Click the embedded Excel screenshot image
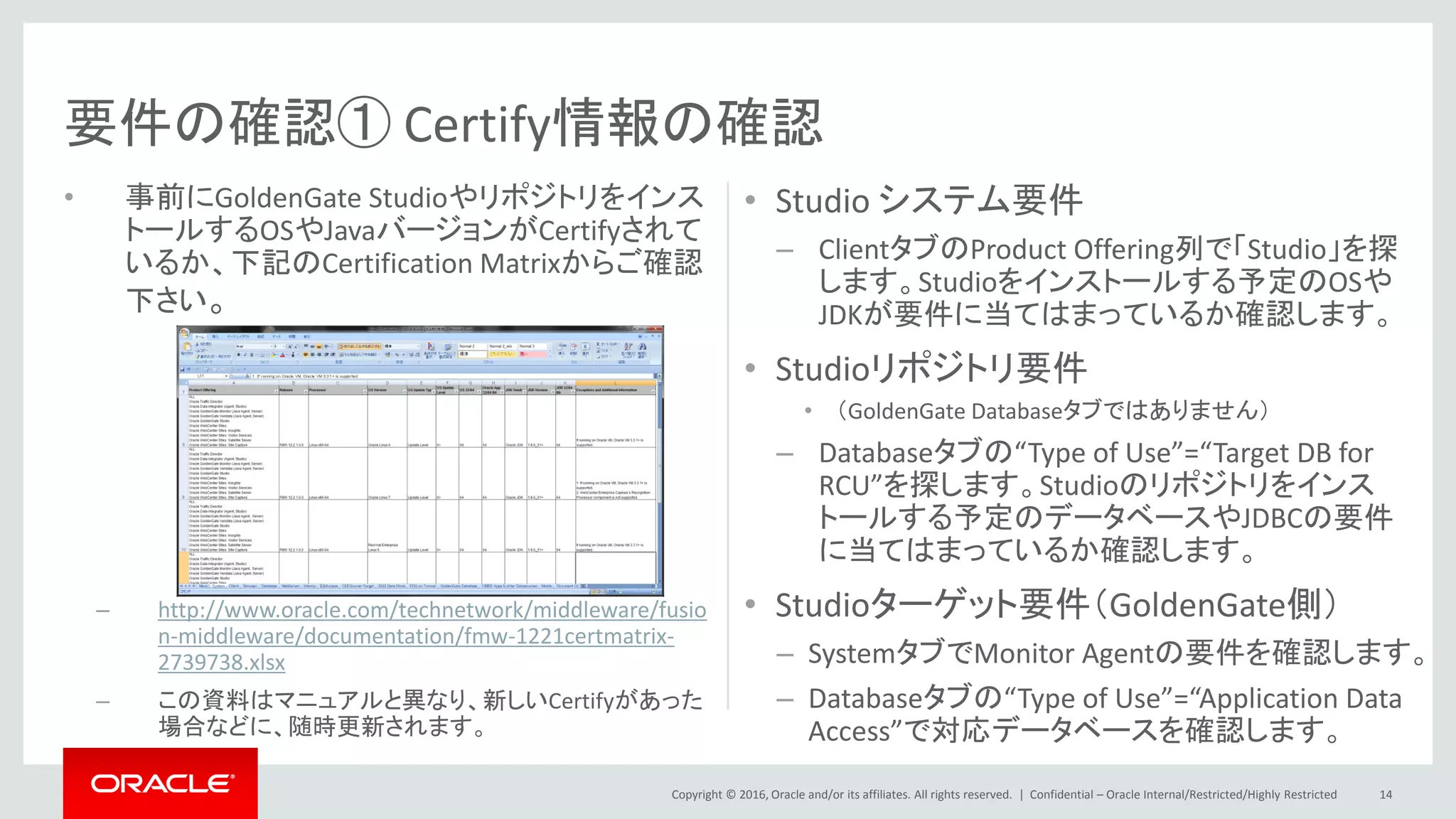 pyautogui.click(x=420, y=461)
